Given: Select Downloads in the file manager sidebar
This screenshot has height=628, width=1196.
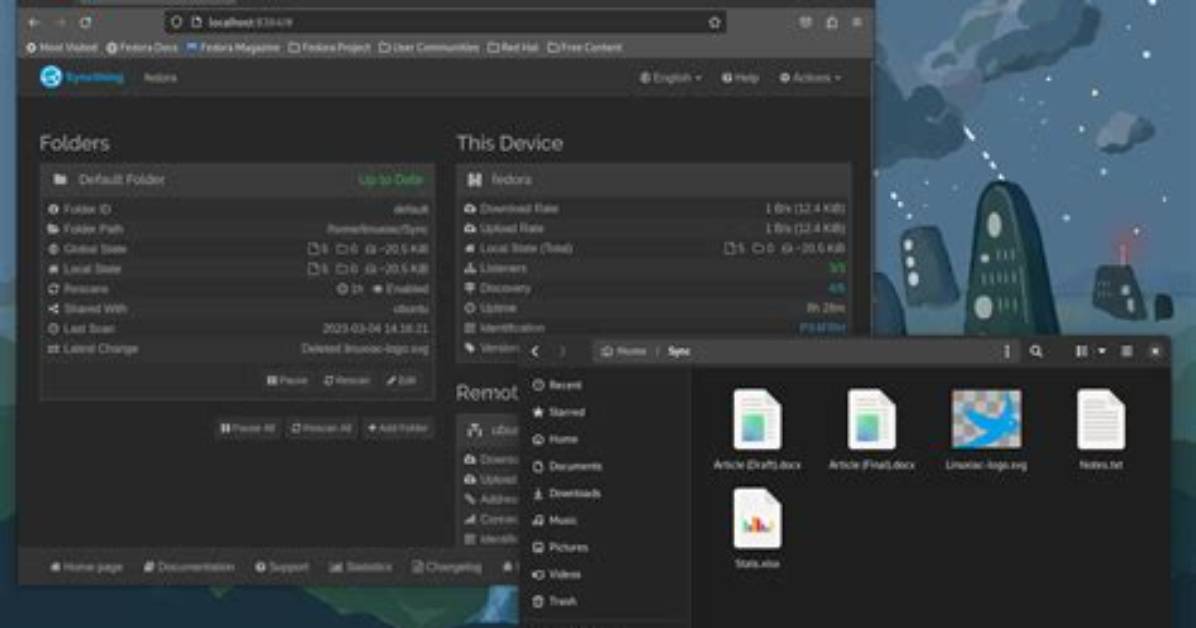Looking at the screenshot, I should (x=567, y=494).
